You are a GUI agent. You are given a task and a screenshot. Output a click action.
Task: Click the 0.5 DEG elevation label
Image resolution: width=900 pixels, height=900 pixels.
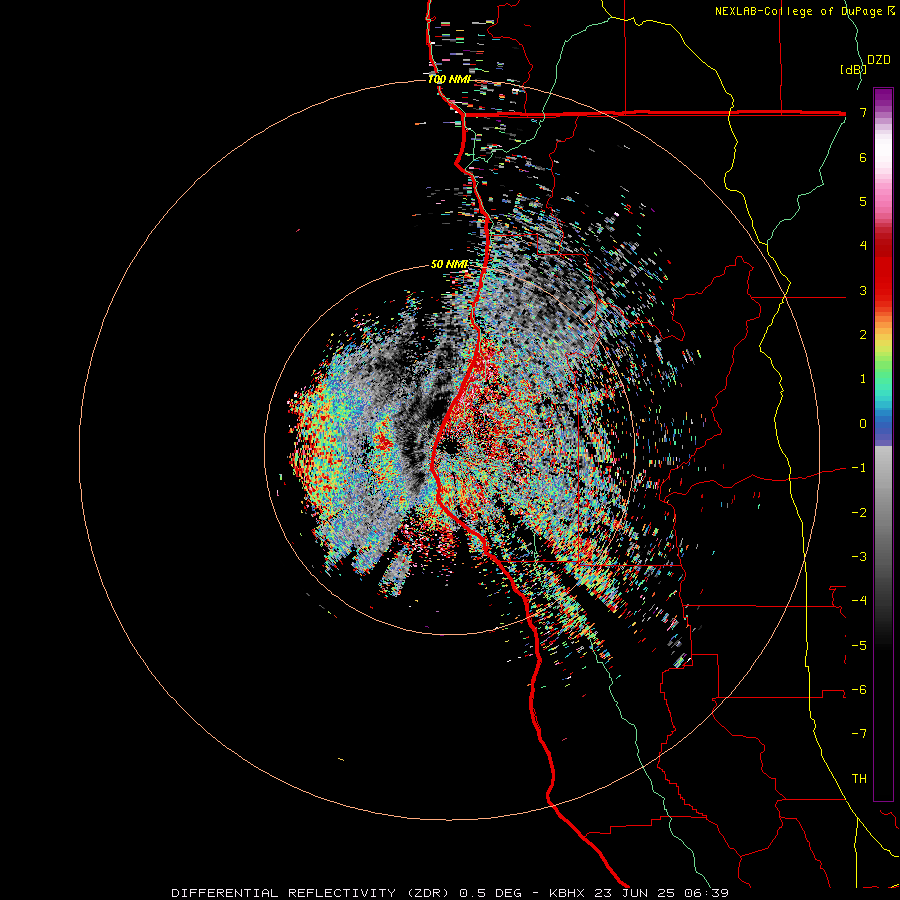491,893
